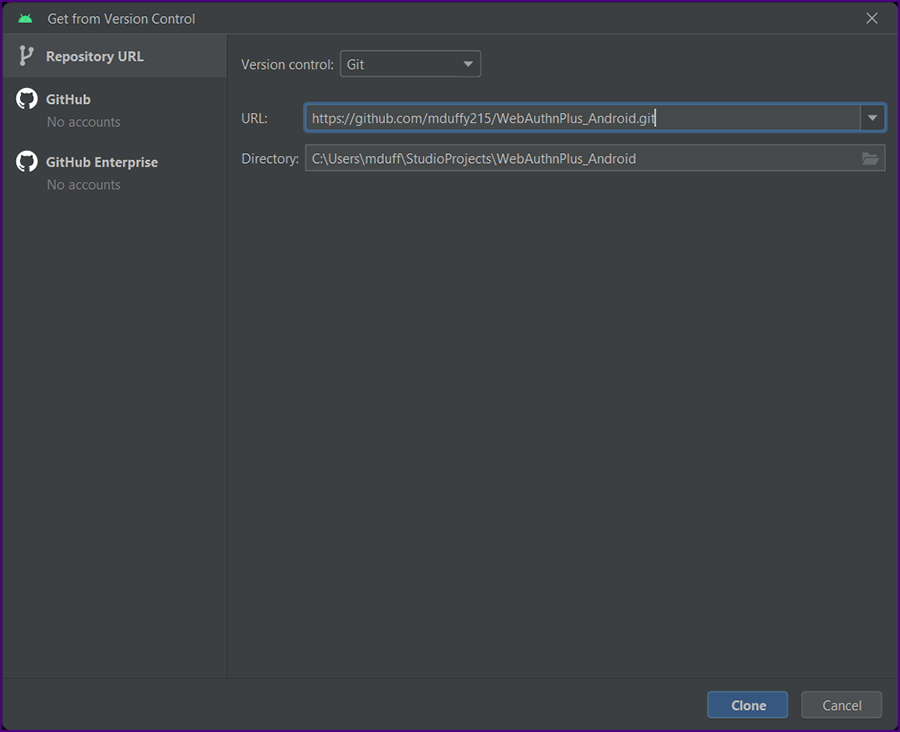
Task: Switch to the GitHub Enterprise section
Action: pos(115,172)
